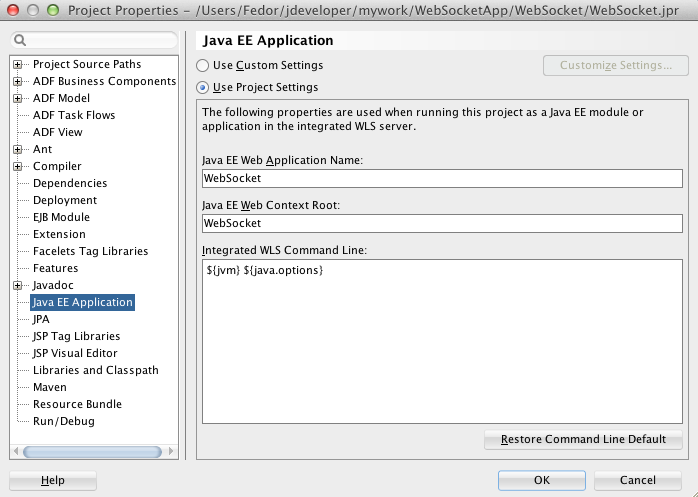Image resolution: width=698 pixels, height=497 pixels.
Task: Go to Run/Debug settings
Action: click(63, 421)
